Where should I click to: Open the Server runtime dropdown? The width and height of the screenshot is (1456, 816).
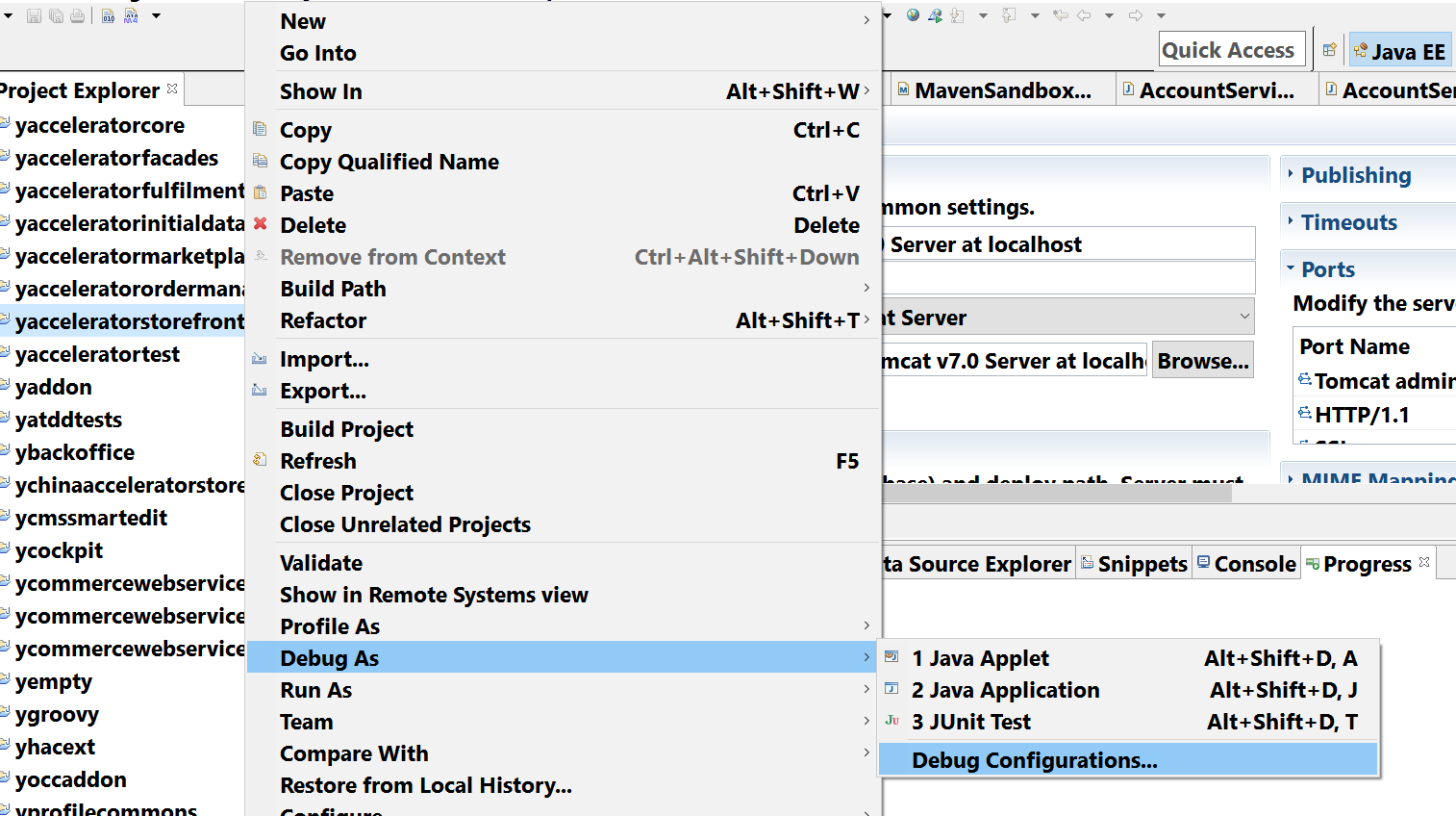(1067, 317)
